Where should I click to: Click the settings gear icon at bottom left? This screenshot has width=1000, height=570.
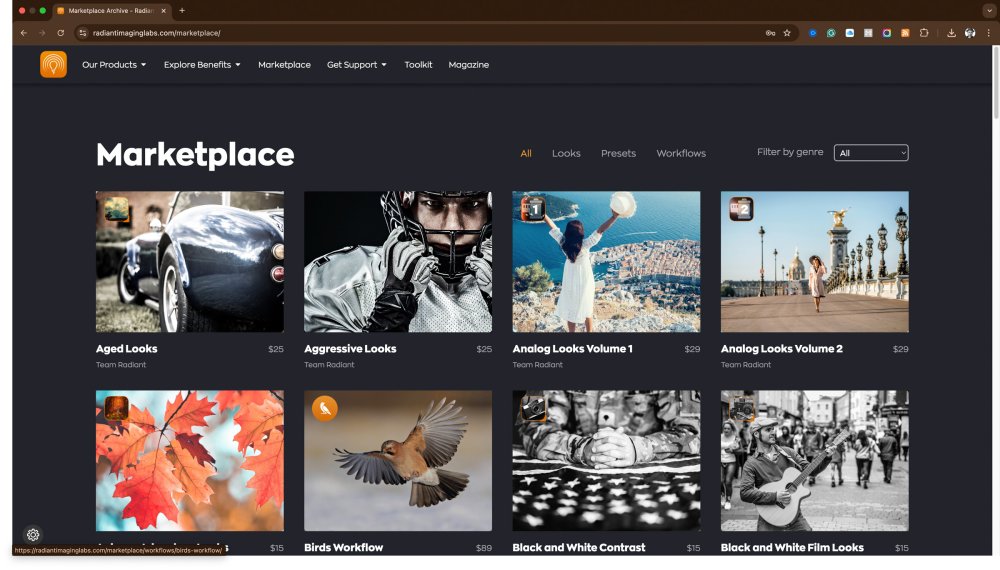[33, 535]
